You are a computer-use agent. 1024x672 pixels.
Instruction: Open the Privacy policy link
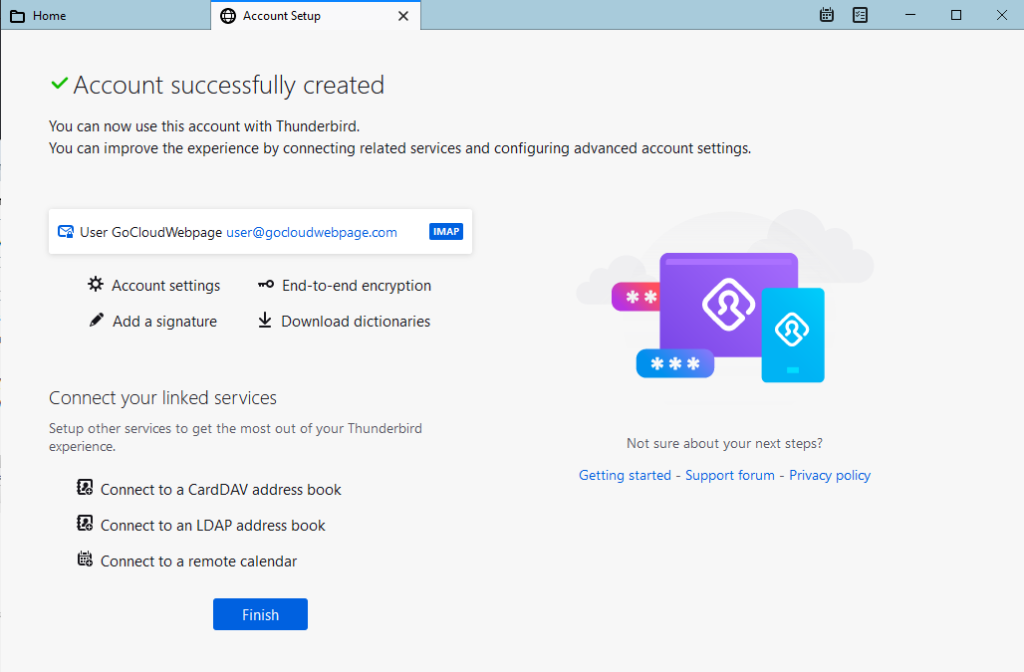coord(829,475)
